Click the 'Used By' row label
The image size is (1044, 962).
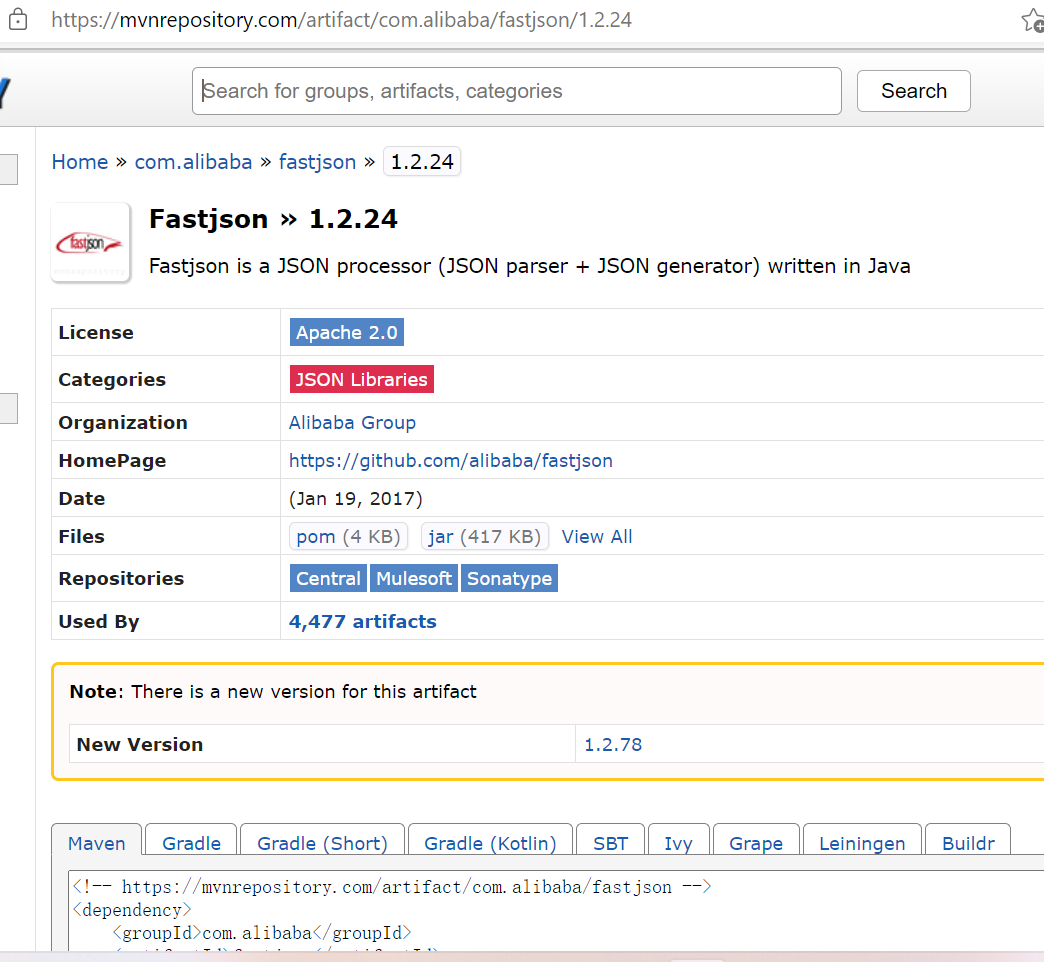tap(99, 621)
